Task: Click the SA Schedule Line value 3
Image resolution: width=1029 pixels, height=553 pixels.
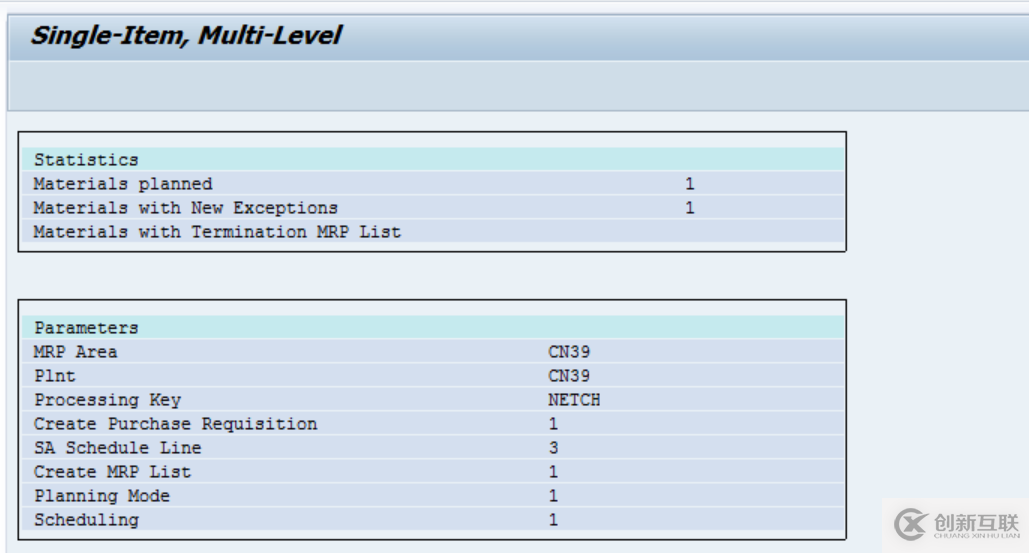Action: click(553, 447)
